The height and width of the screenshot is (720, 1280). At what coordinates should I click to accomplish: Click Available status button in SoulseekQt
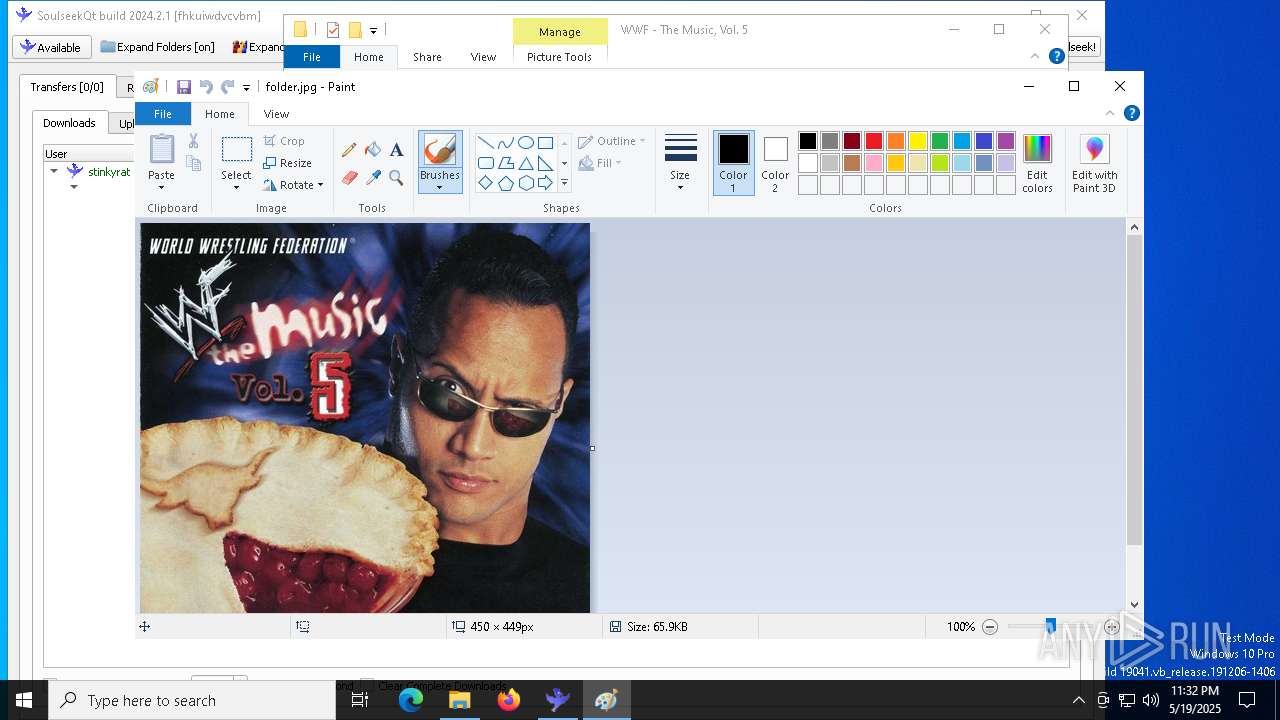pyautogui.click(x=51, y=47)
